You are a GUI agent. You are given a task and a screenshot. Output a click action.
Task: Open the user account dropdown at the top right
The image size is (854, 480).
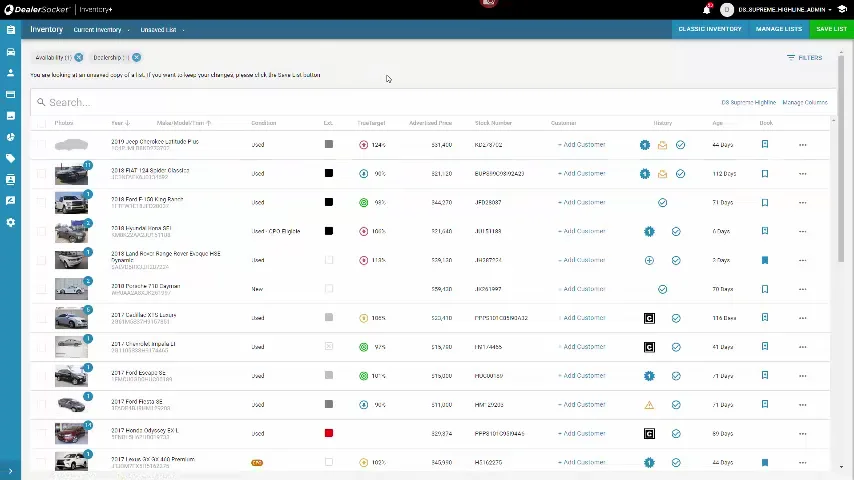[784, 10]
